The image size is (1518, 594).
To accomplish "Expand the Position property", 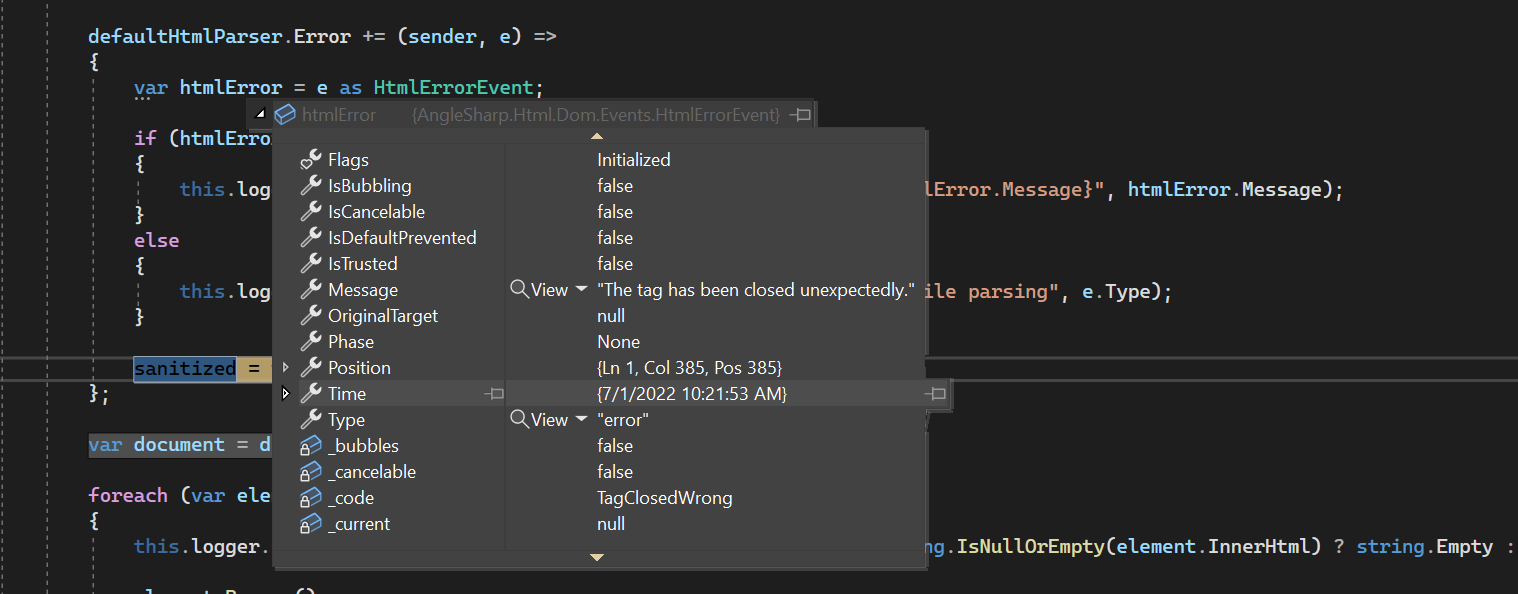I will tap(286, 367).
